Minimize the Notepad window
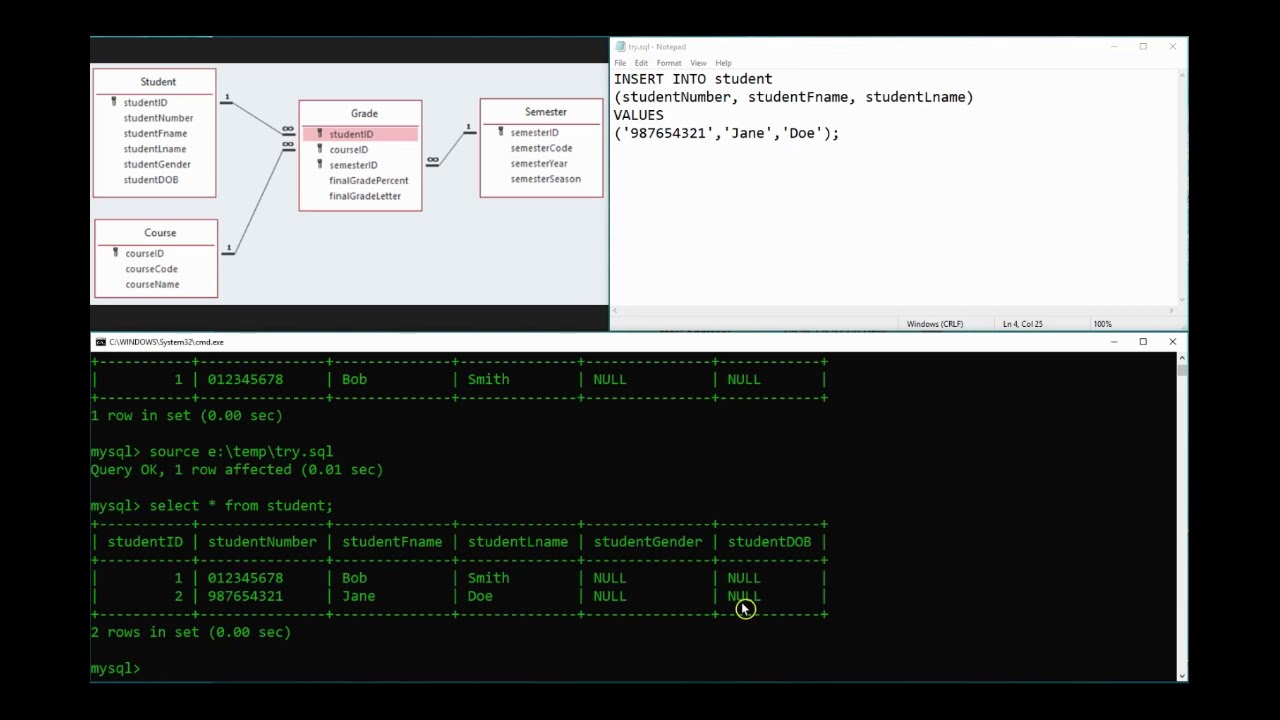The height and width of the screenshot is (720, 1280). coord(1114,47)
